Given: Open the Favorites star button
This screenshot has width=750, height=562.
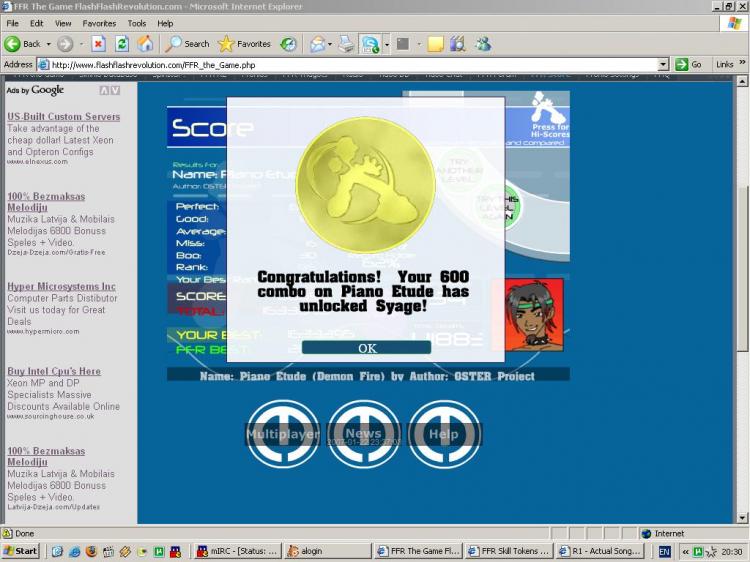Looking at the screenshot, I should (244, 44).
